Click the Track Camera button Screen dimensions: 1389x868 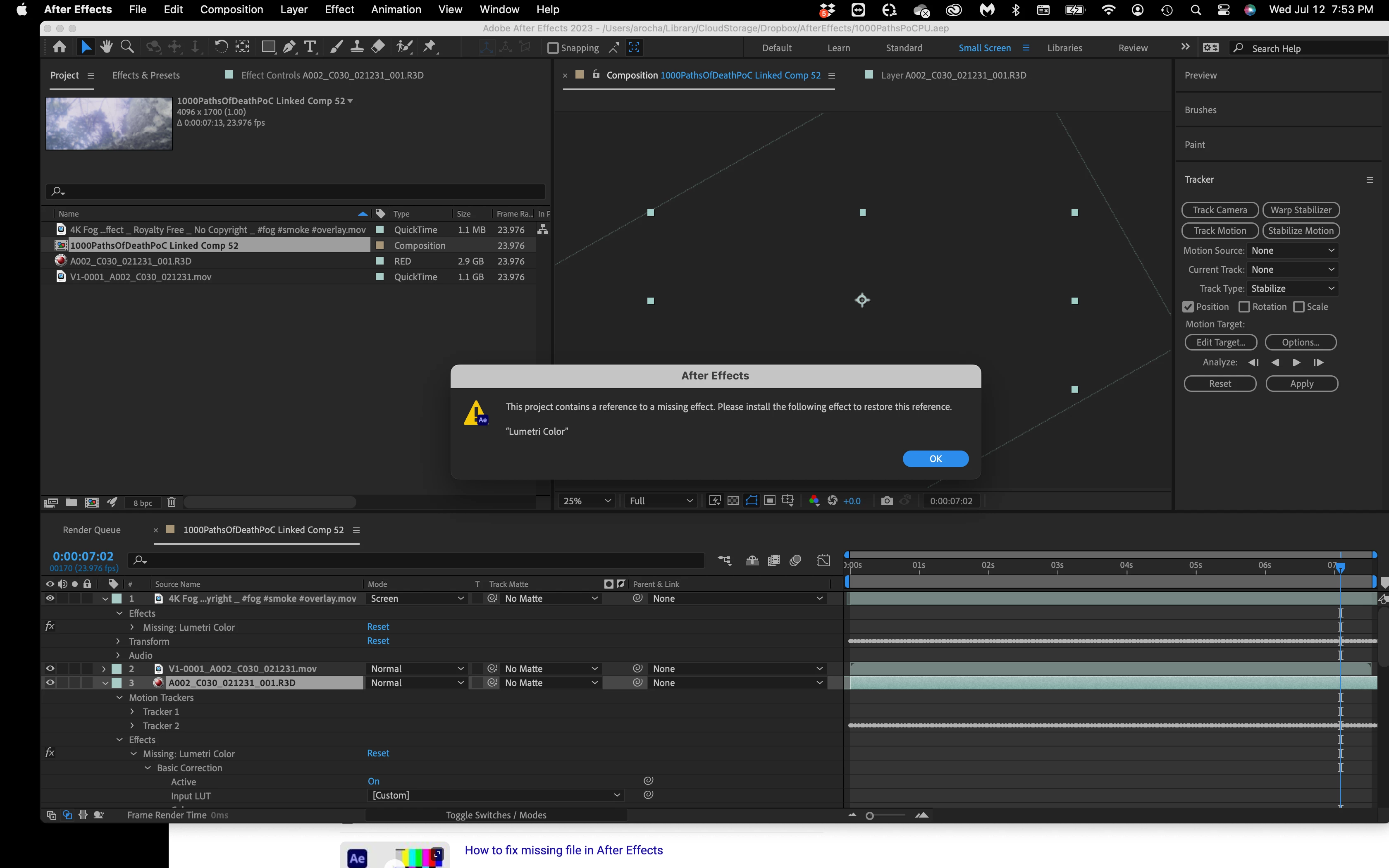(x=1220, y=210)
